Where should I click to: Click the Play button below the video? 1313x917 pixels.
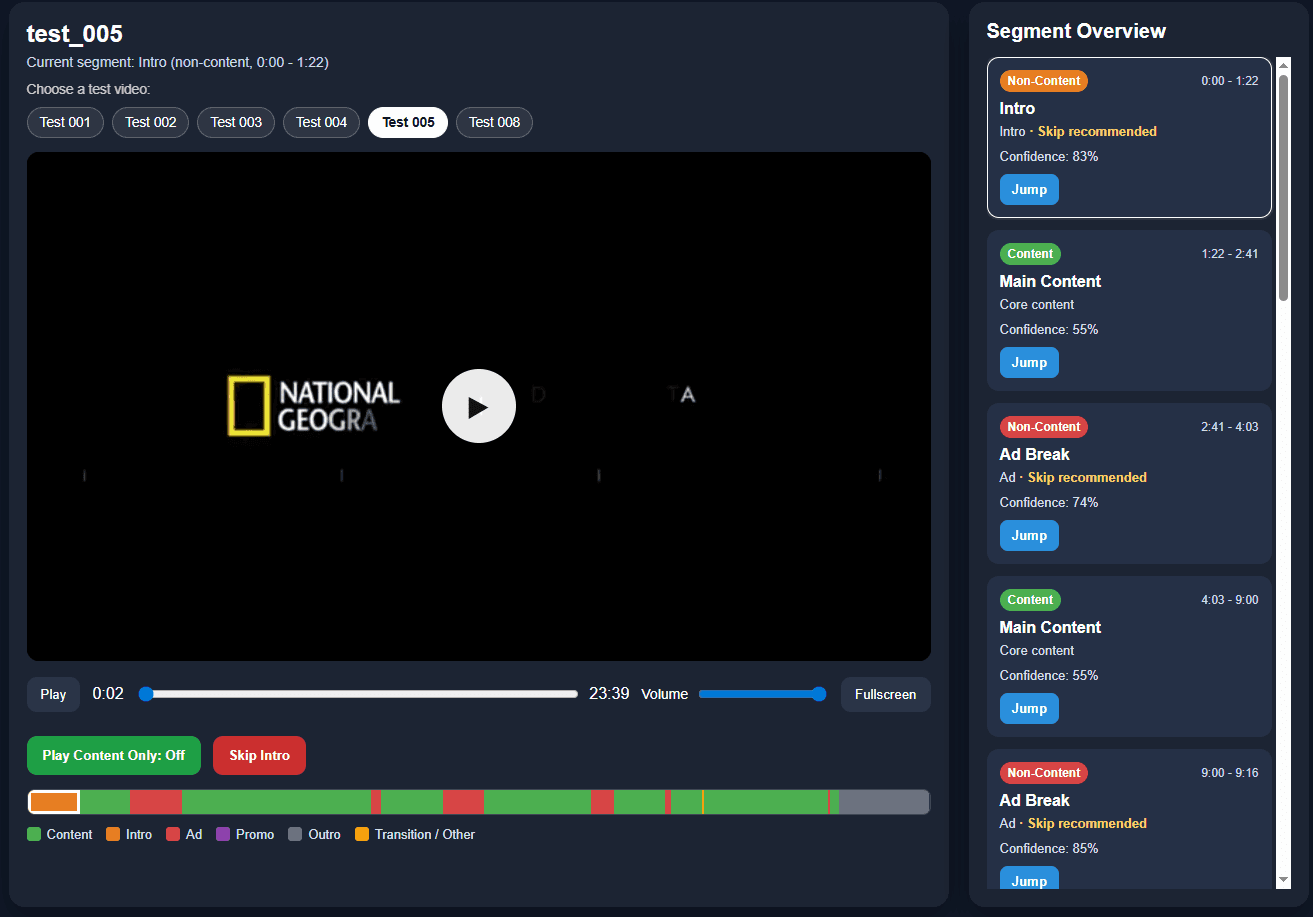tap(53, 694)
